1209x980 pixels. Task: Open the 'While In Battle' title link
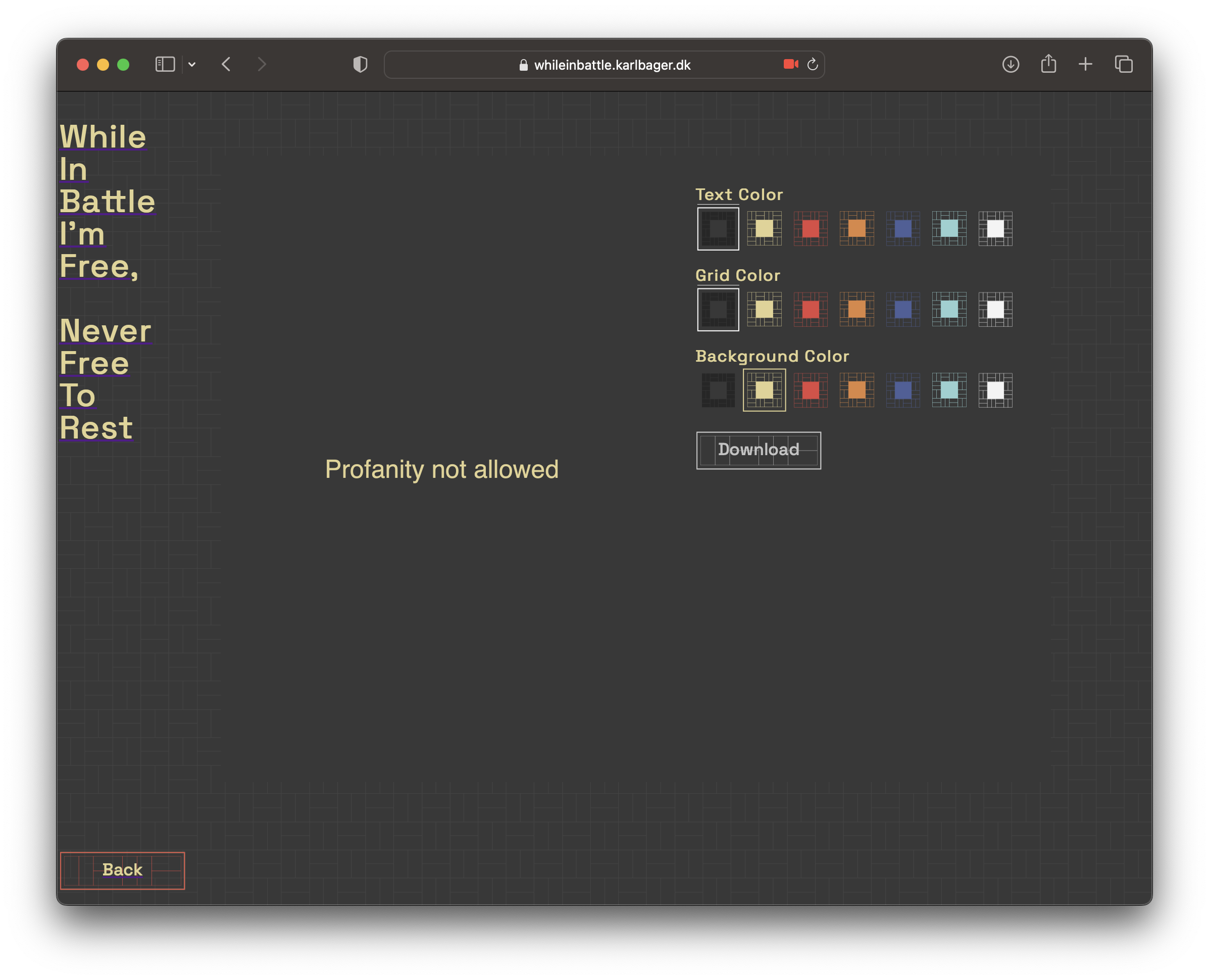pyautogui.click(x=103, y=137)
